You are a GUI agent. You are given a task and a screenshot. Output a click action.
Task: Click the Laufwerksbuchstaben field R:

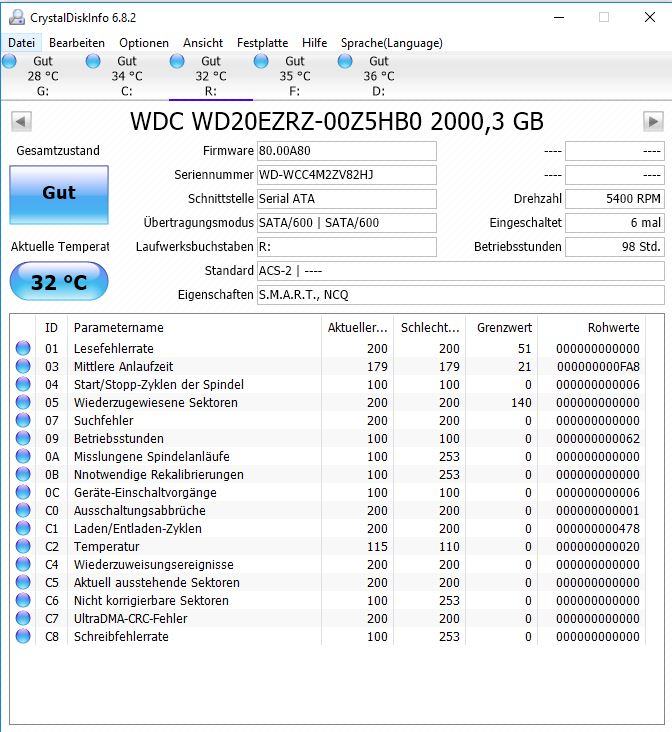347,247
